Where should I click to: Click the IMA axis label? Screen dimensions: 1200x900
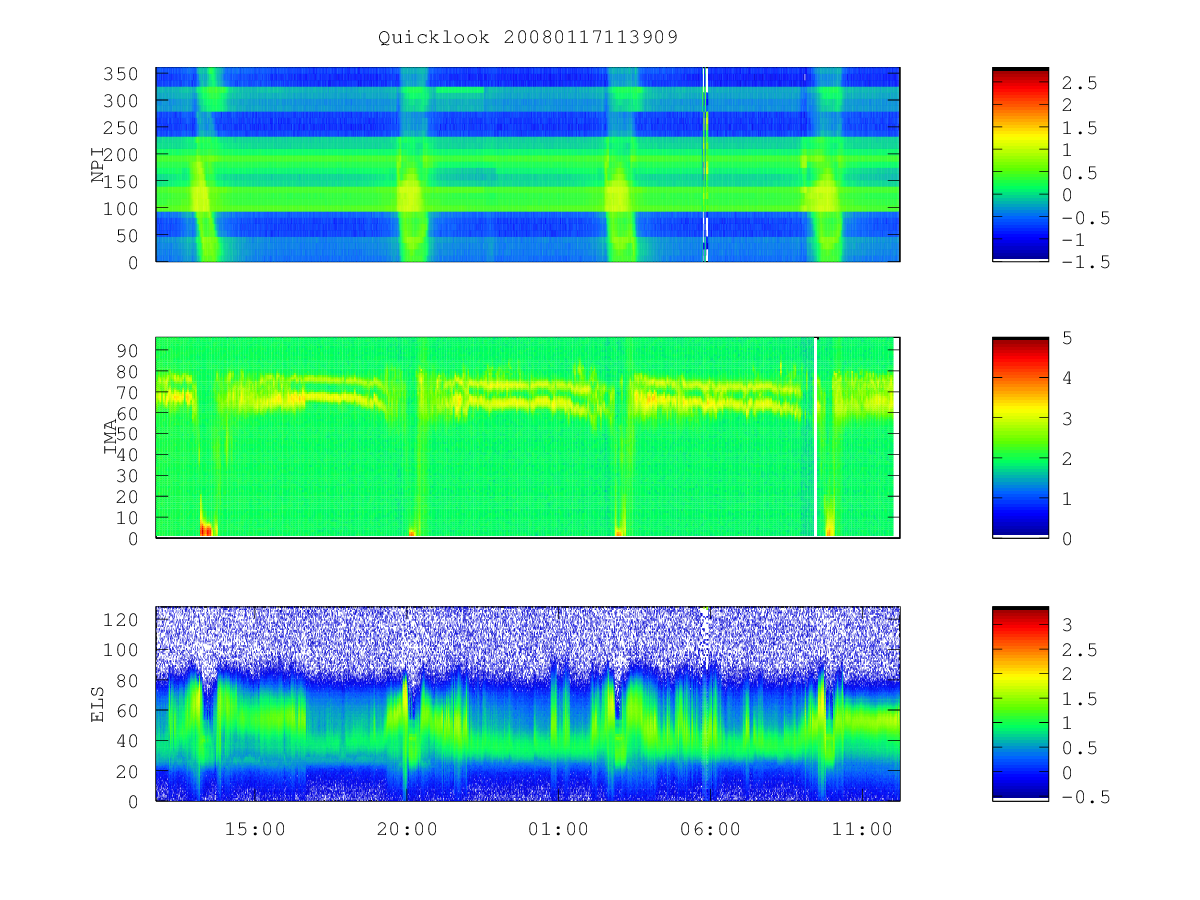(111, 437)
